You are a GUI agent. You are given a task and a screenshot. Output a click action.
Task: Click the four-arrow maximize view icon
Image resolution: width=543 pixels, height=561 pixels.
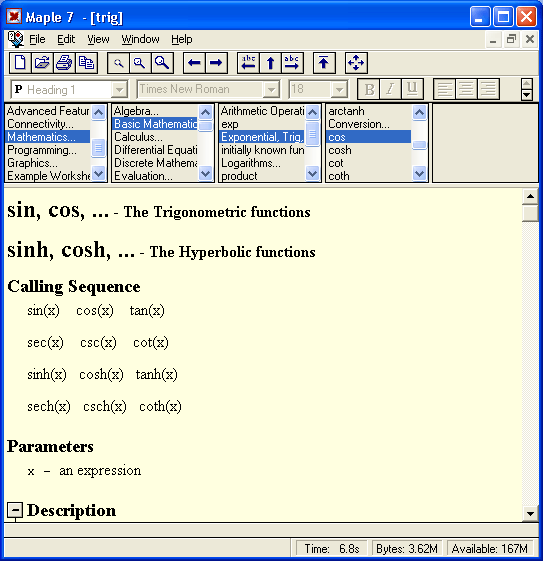pyautogui.click(x=356, y=63)
